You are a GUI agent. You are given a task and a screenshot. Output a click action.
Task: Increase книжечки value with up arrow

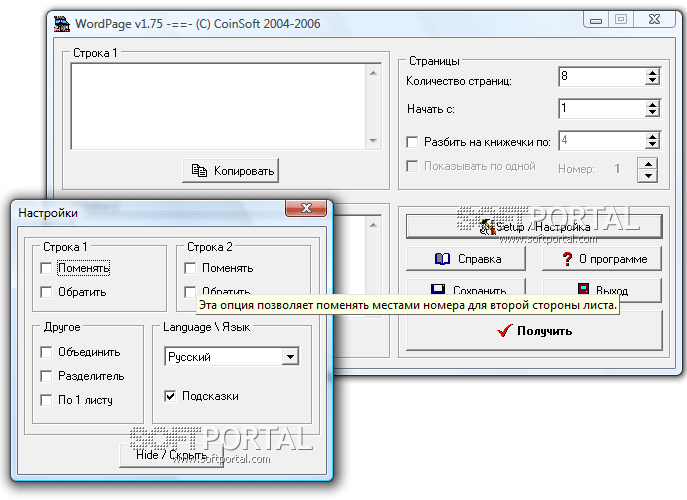(652, 137)
